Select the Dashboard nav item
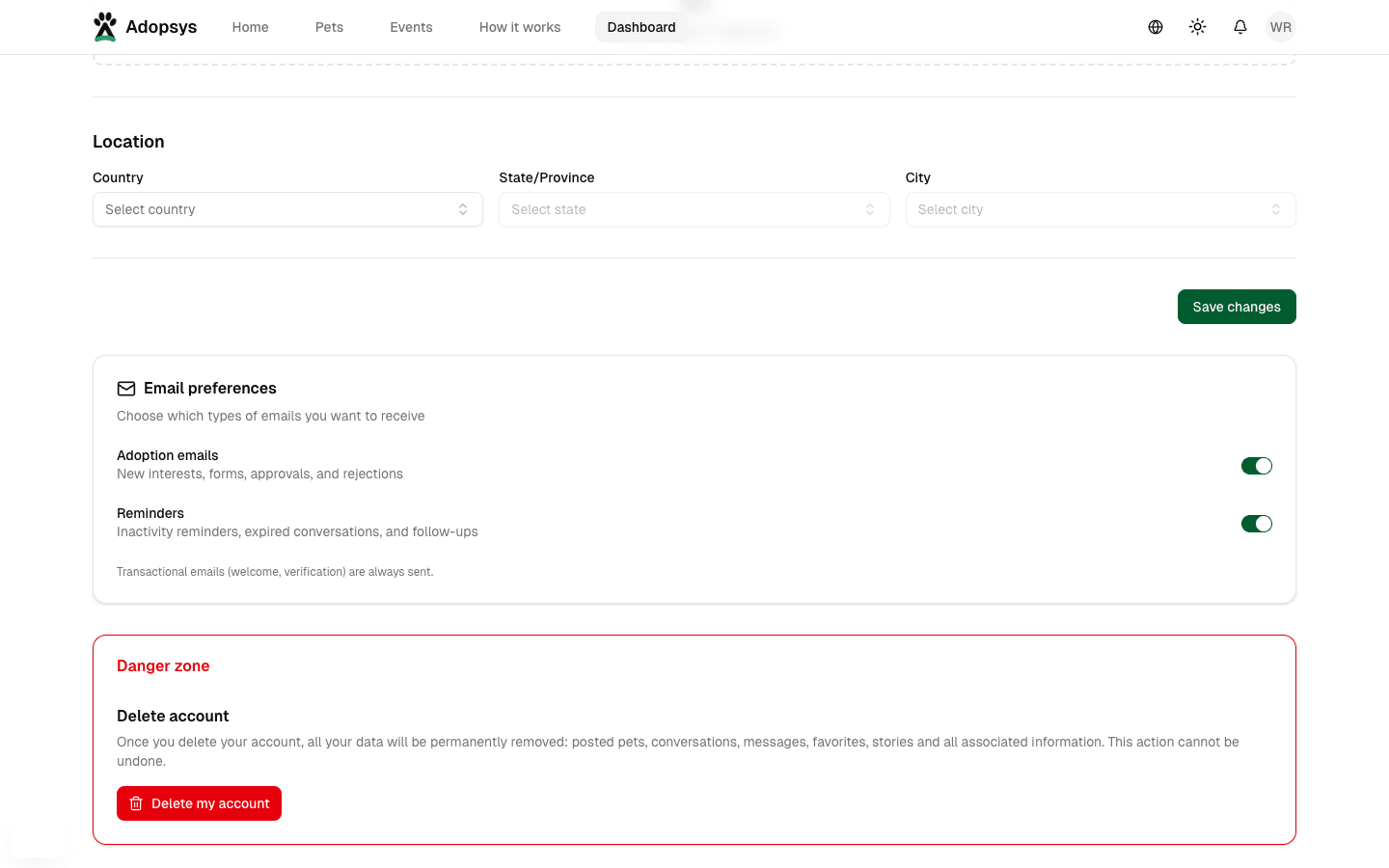Image resolution: width=1389 pixels, height=868 pixels. point(640,27)
